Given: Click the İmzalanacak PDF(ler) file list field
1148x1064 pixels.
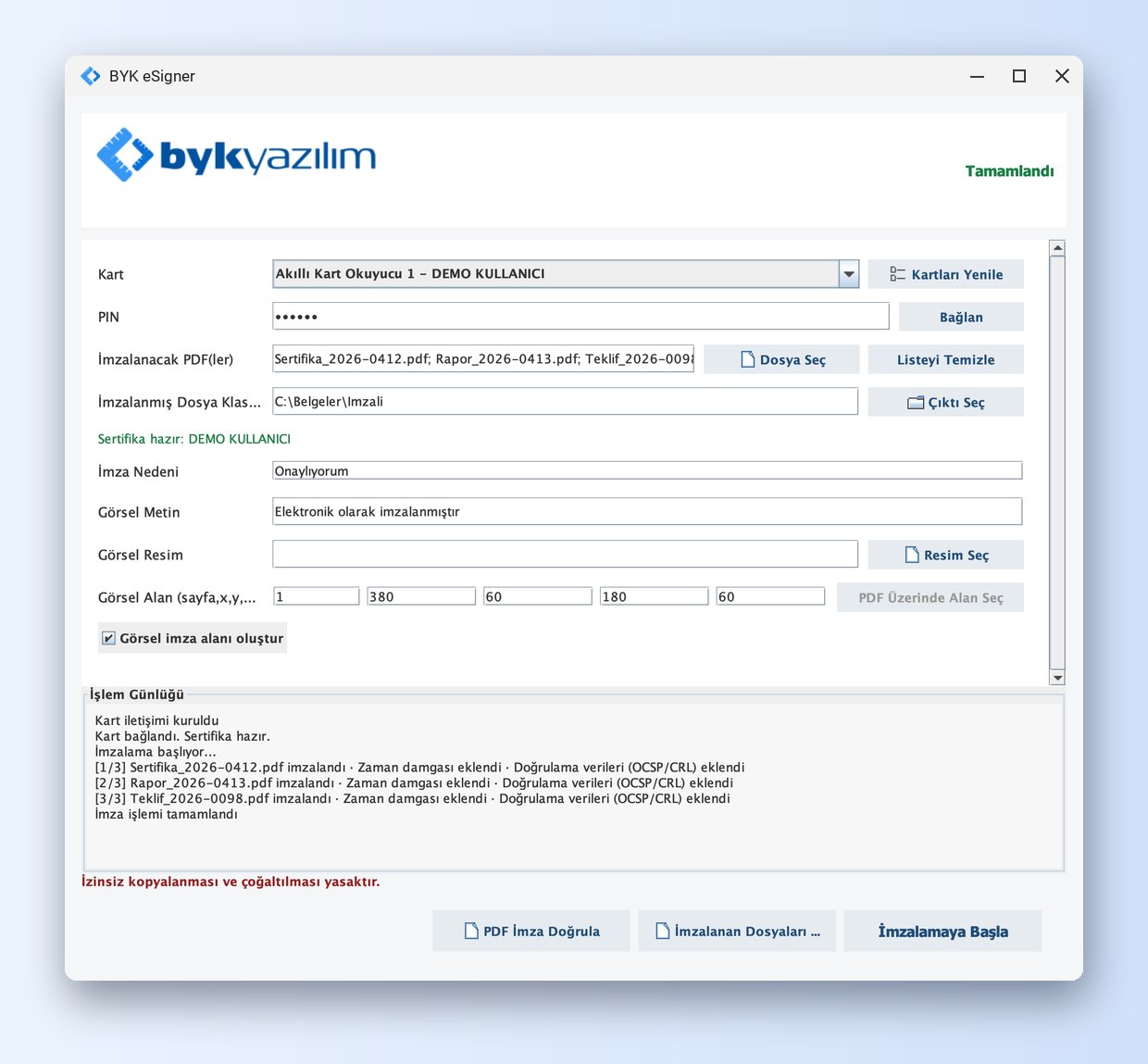Looking at the screenshot, I should tap(483, 359).
